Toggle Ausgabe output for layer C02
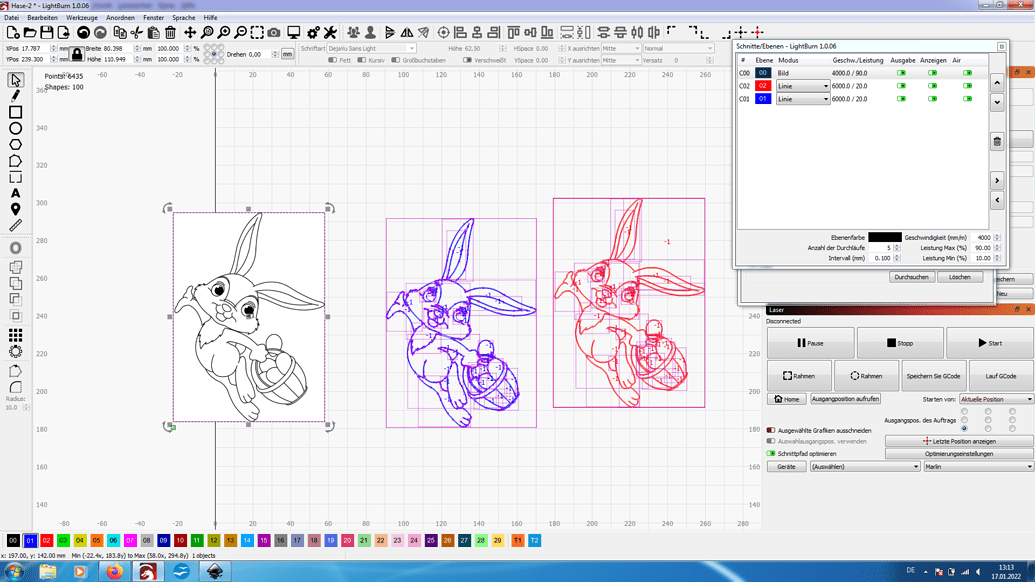This screenshot has height=582, width=1035. coord(901,85)
